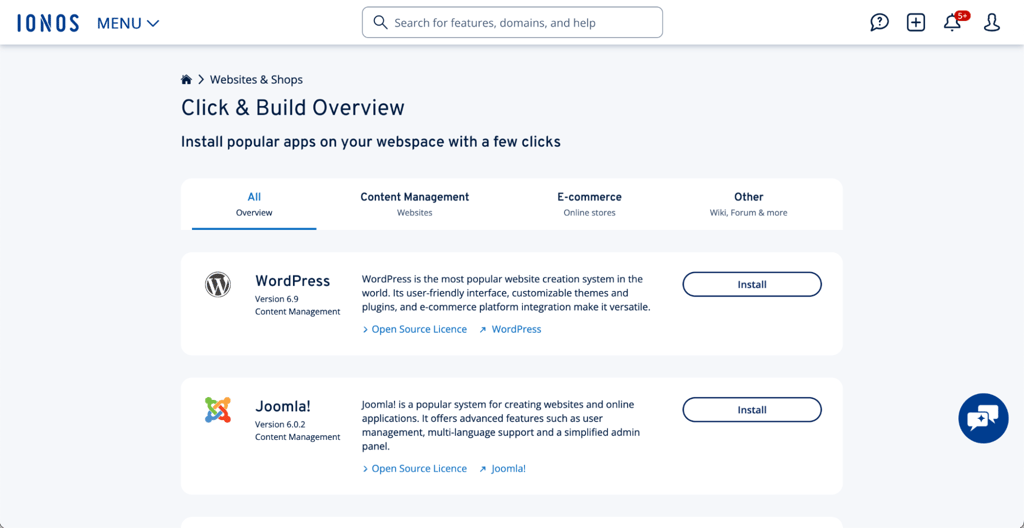Select the All Overview tab

tap(254, 204)
